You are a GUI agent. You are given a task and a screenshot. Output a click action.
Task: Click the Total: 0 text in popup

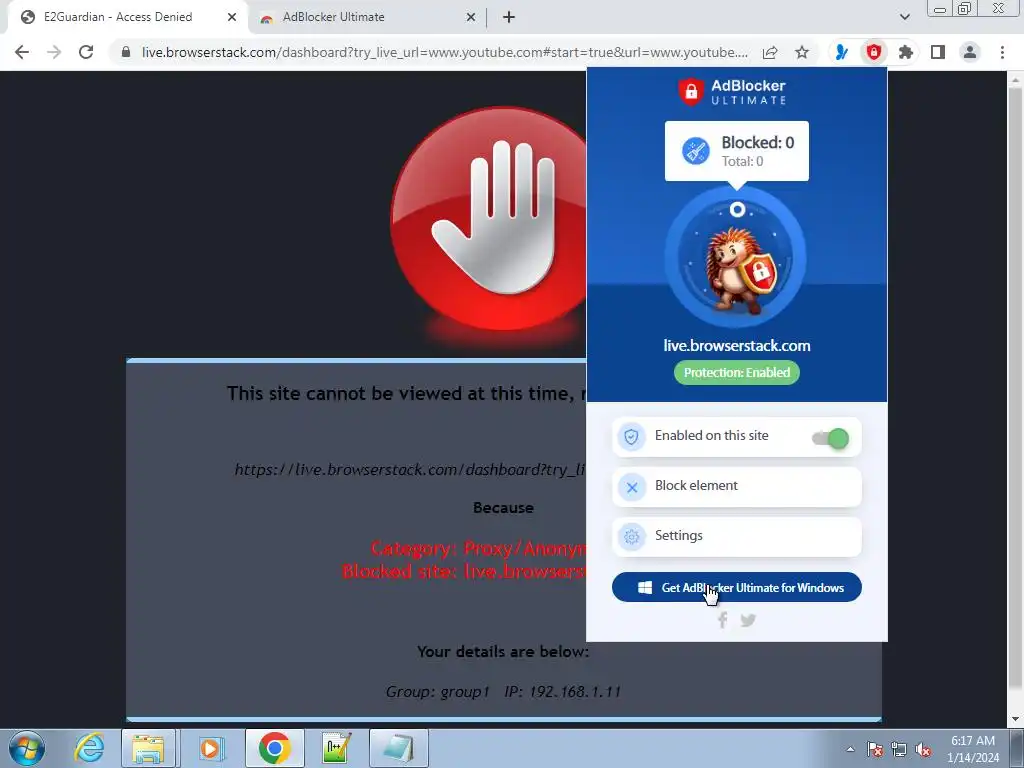[742, 161]
